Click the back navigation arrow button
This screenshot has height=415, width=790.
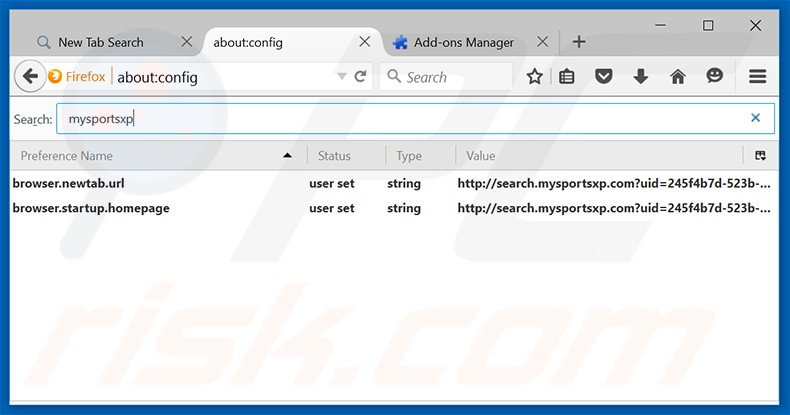click(30, 76)
